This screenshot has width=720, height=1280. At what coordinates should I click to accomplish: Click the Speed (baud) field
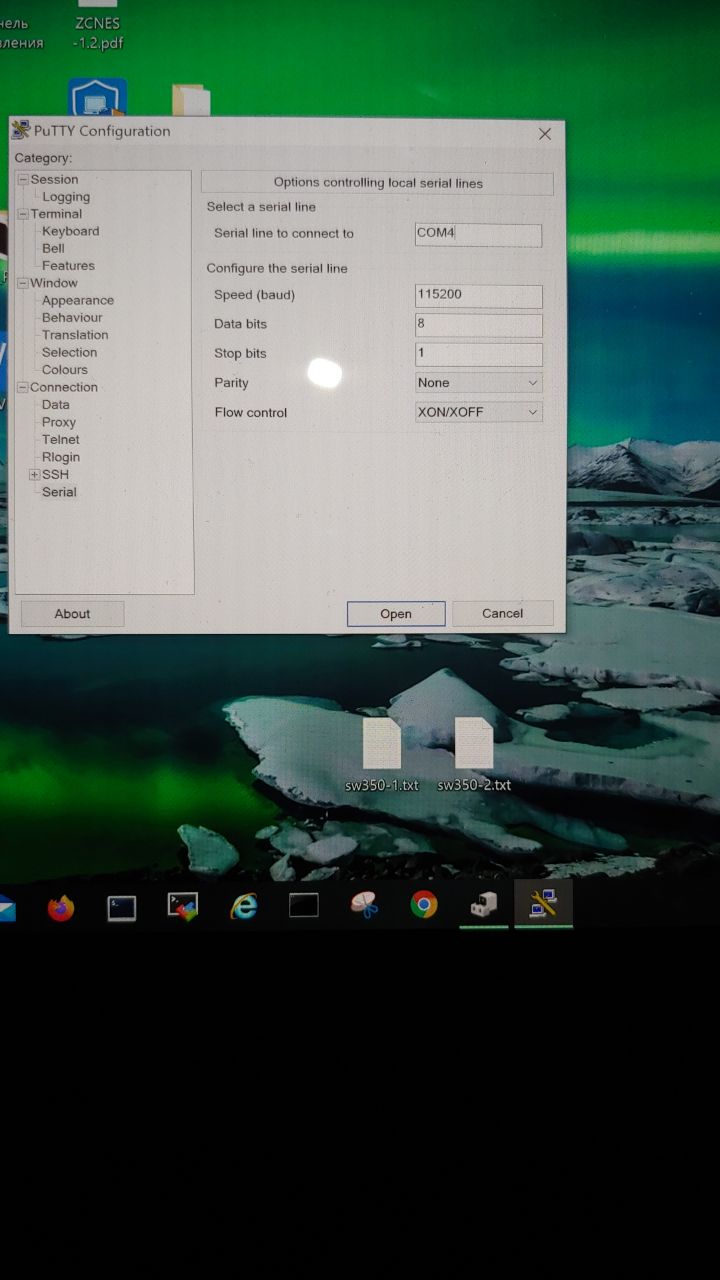click(x=478, y=295)
